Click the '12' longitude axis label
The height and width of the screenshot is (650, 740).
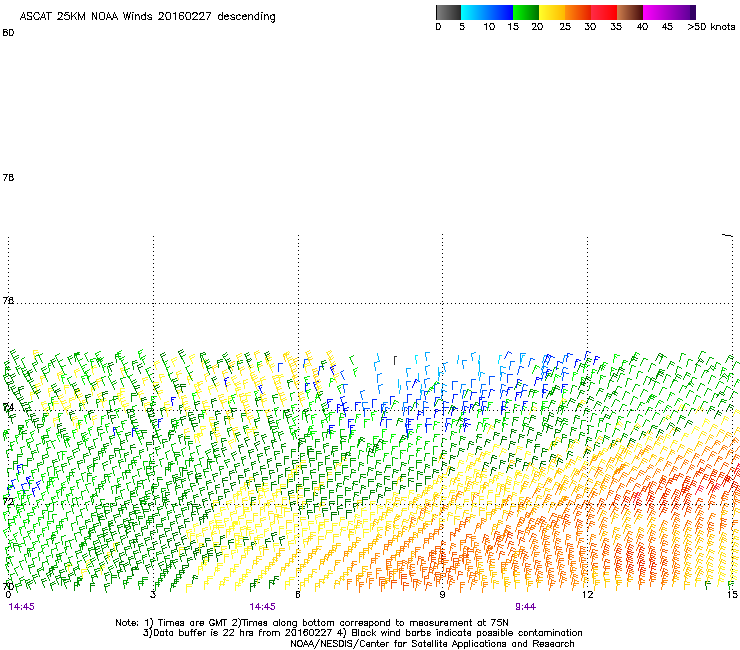click(x=588, y=595)
